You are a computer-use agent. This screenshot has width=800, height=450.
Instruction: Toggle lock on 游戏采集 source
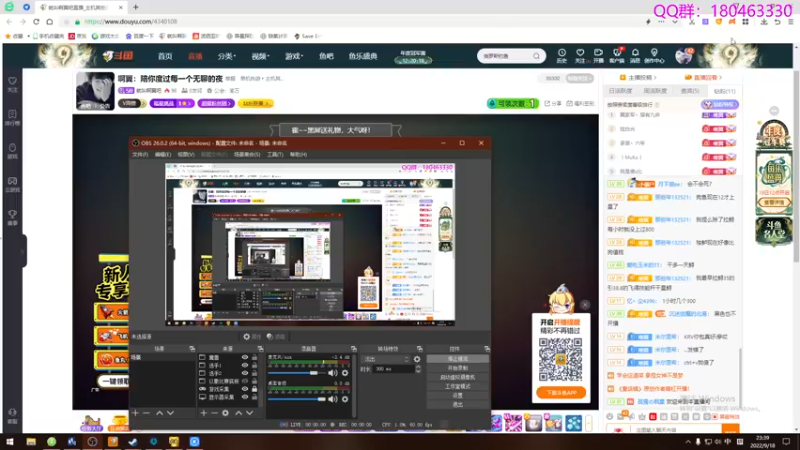point(254,389)
